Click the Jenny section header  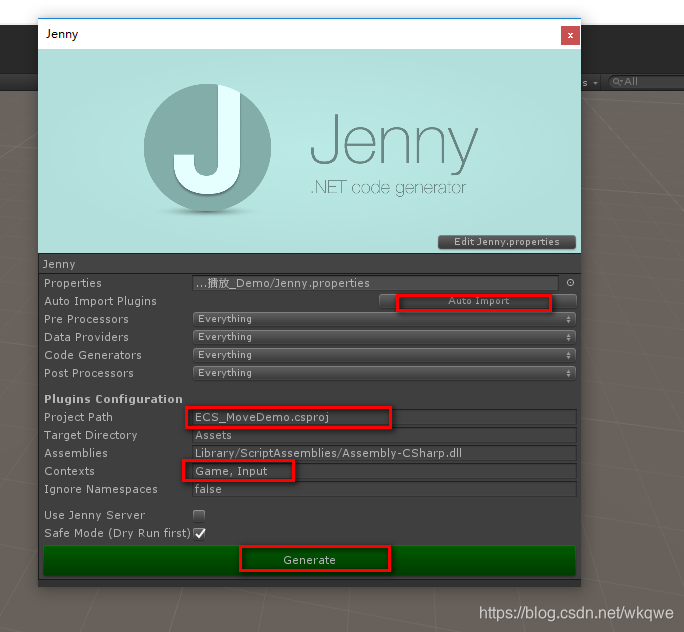point(309,264)
